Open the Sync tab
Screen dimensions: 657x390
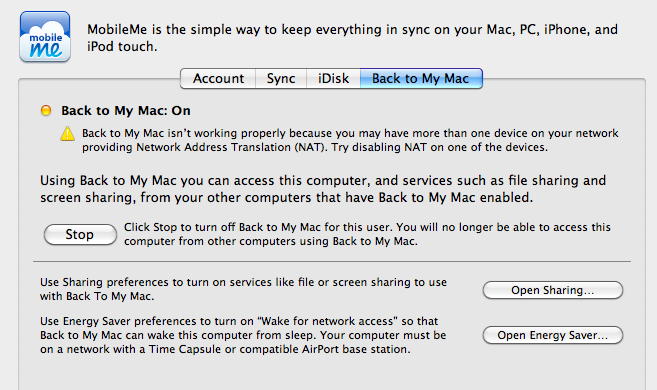tap(281, 78)
